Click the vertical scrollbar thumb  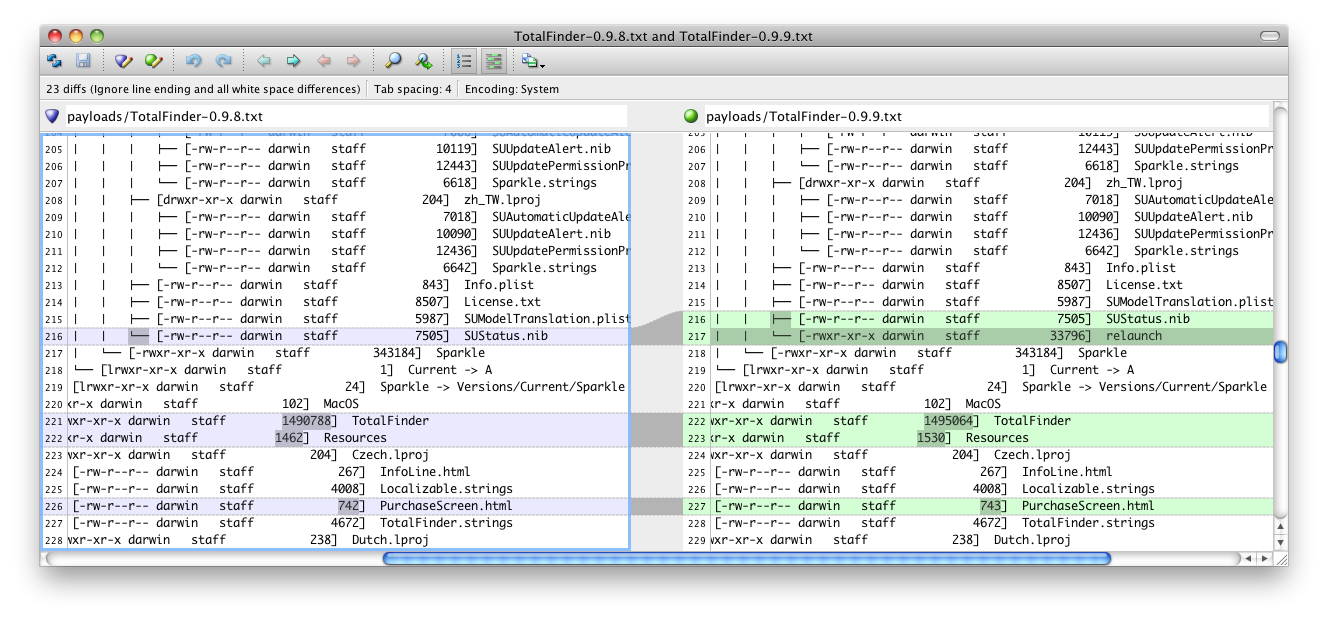pos(1281,351)
